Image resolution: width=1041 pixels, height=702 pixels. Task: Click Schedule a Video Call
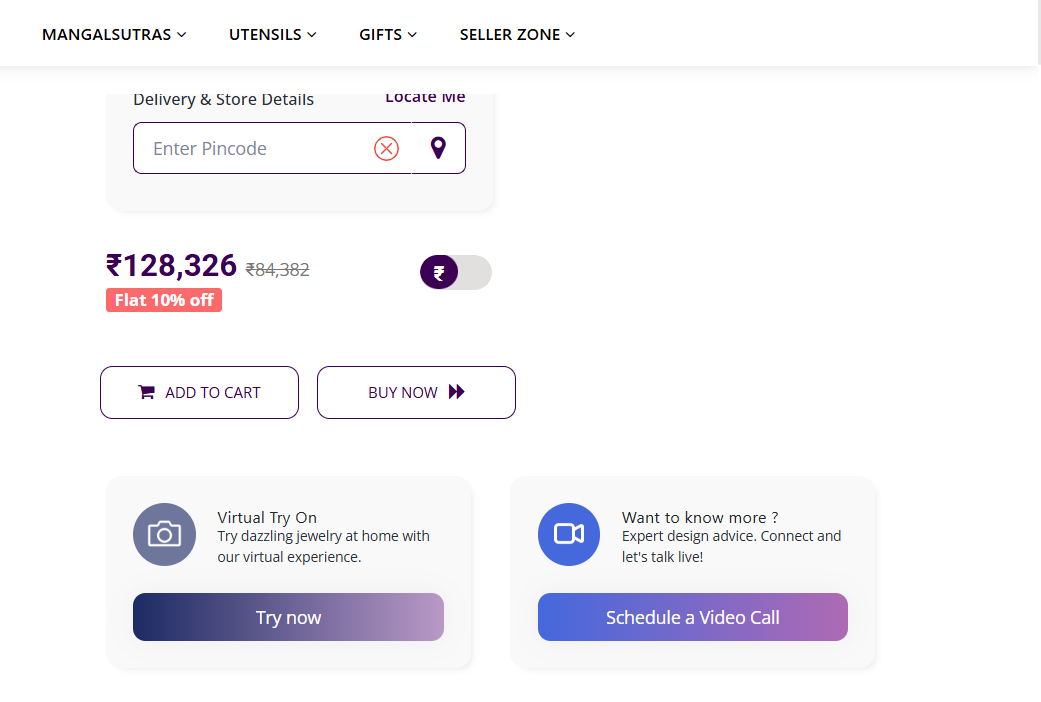(692, 617)
